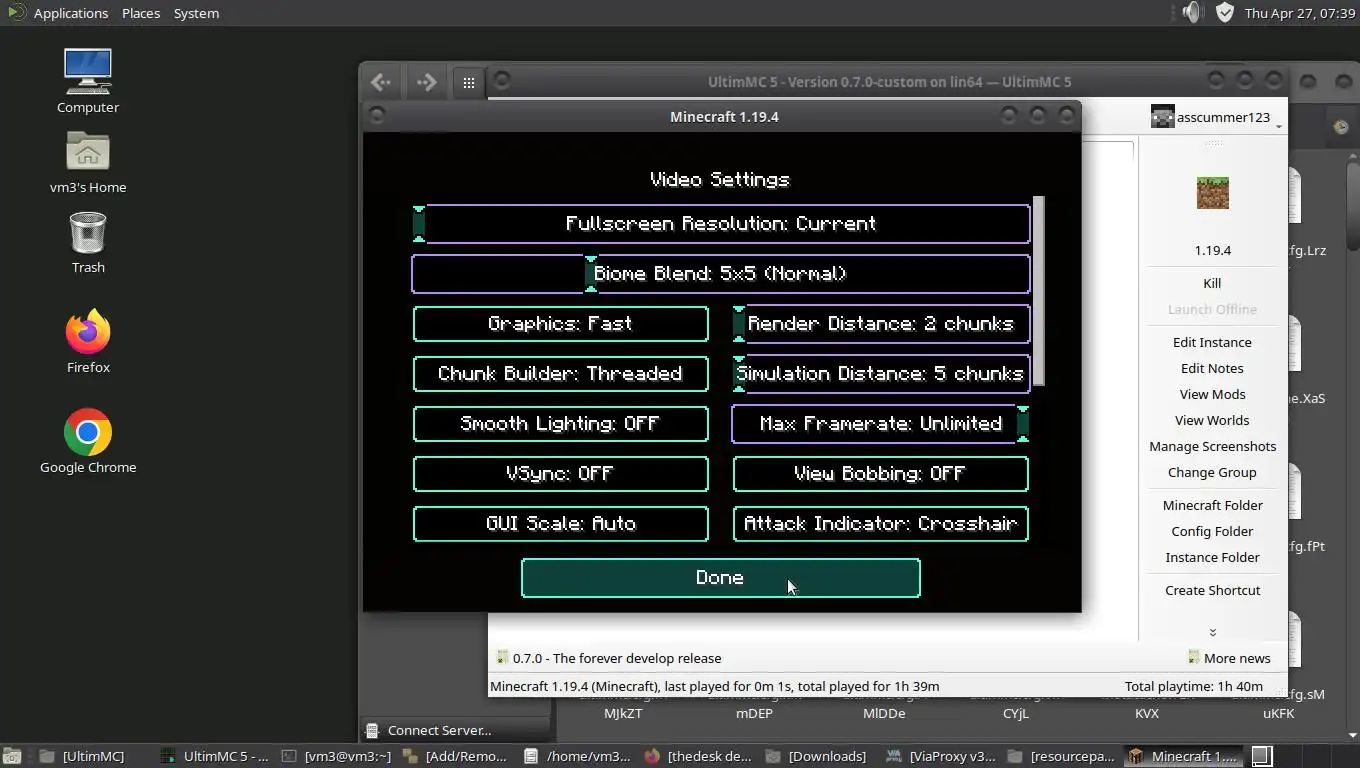Image resolution: width=1360 pixels, height=768 pixels.
Task: Click the Max Framerate slider
Action: tap(881, 424)
